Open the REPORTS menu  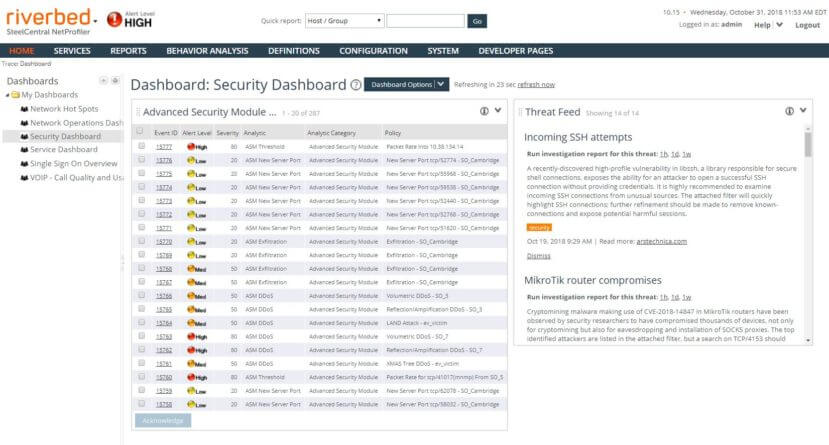[128, 51]
